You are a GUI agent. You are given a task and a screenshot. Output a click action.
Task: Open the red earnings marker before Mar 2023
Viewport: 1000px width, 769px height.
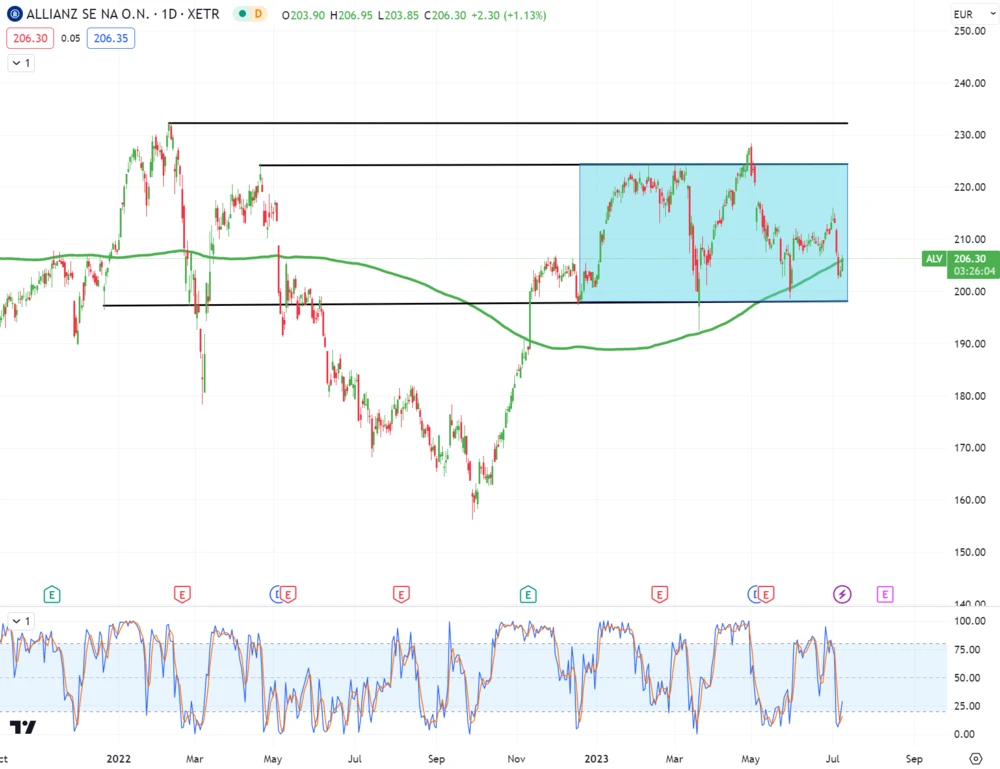(659, 595)
